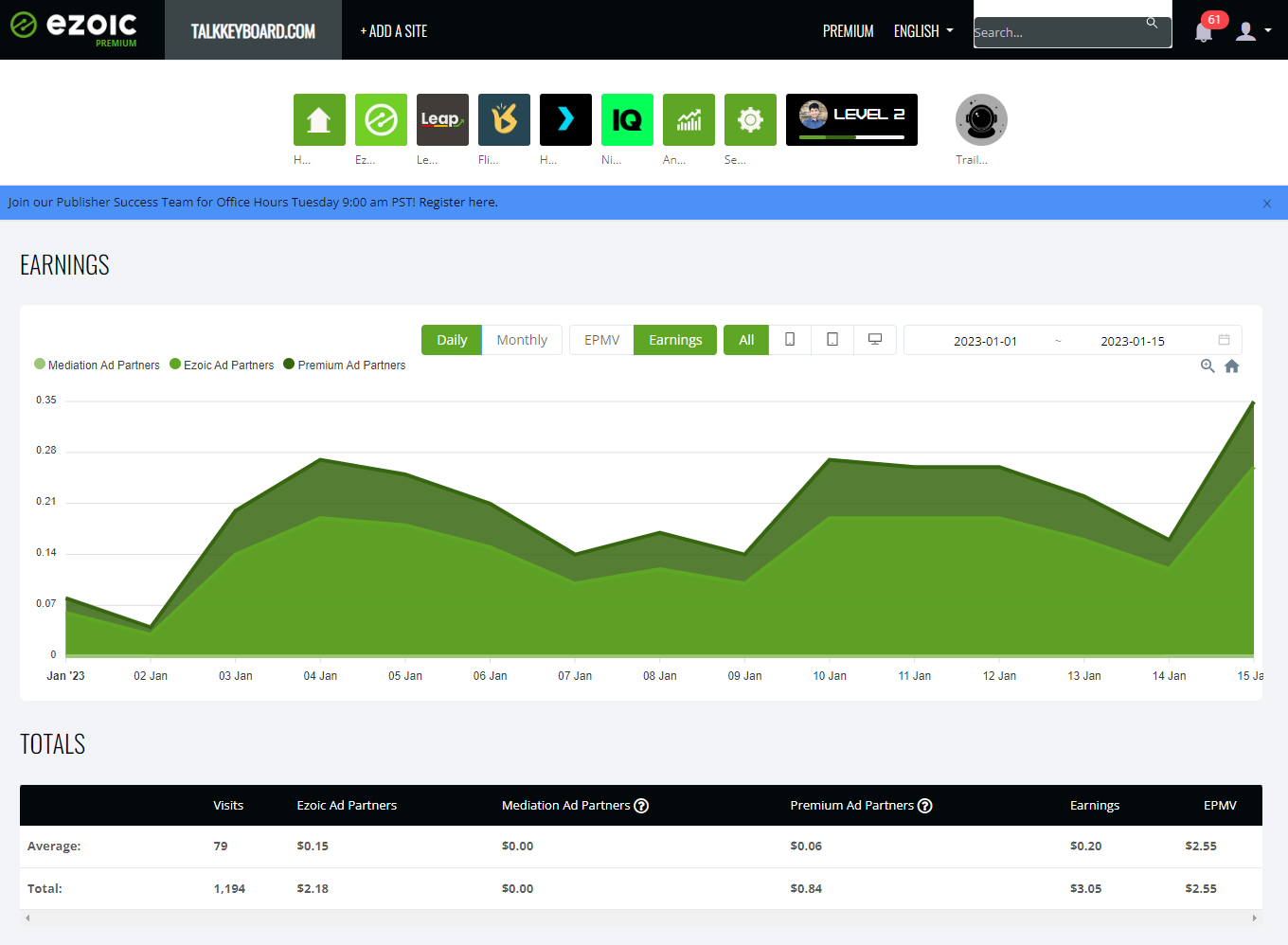
Task: Expand the English language dropdown
Action: click(923, 31)
